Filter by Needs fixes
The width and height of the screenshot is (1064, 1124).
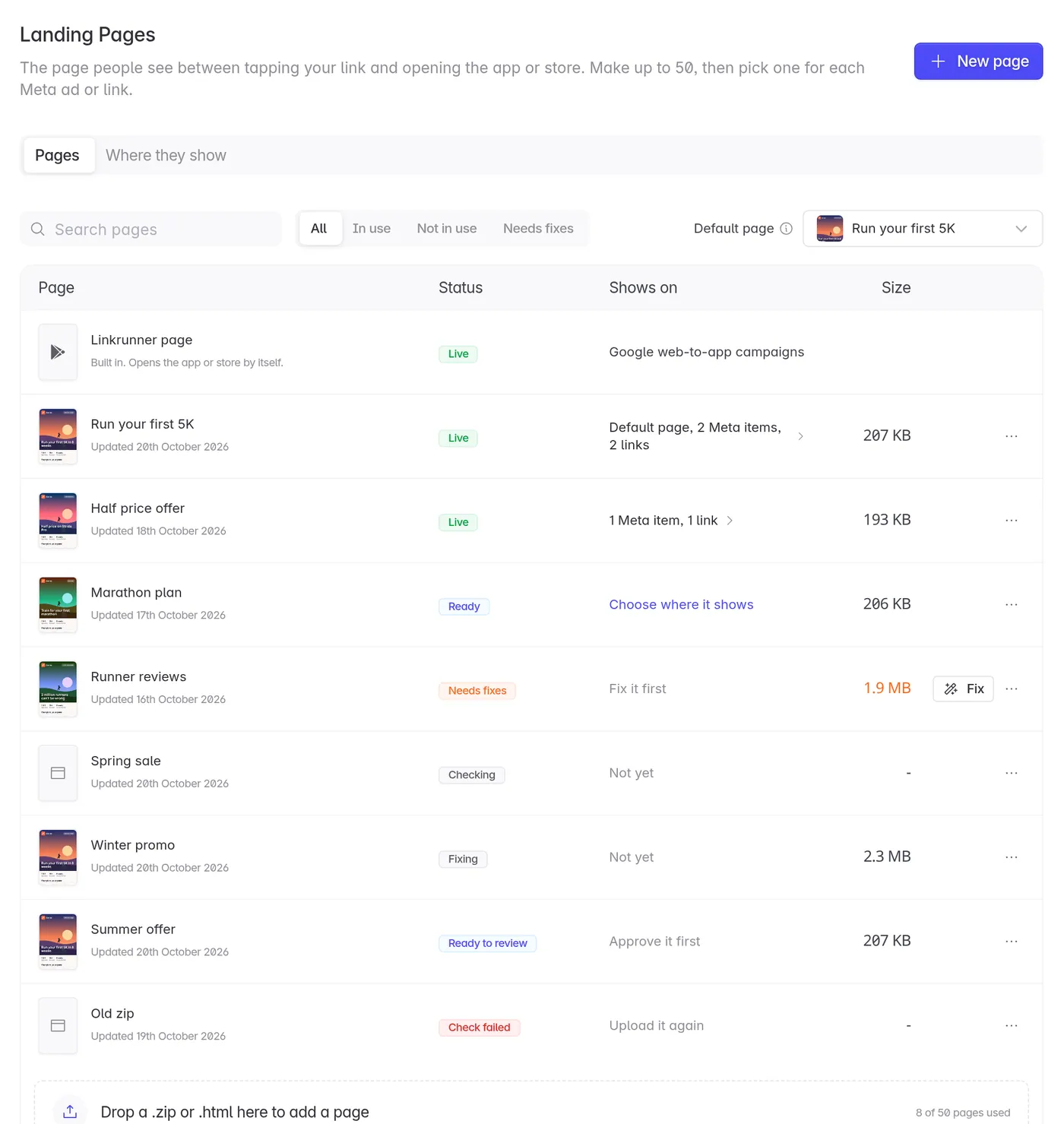click(538, 229)
